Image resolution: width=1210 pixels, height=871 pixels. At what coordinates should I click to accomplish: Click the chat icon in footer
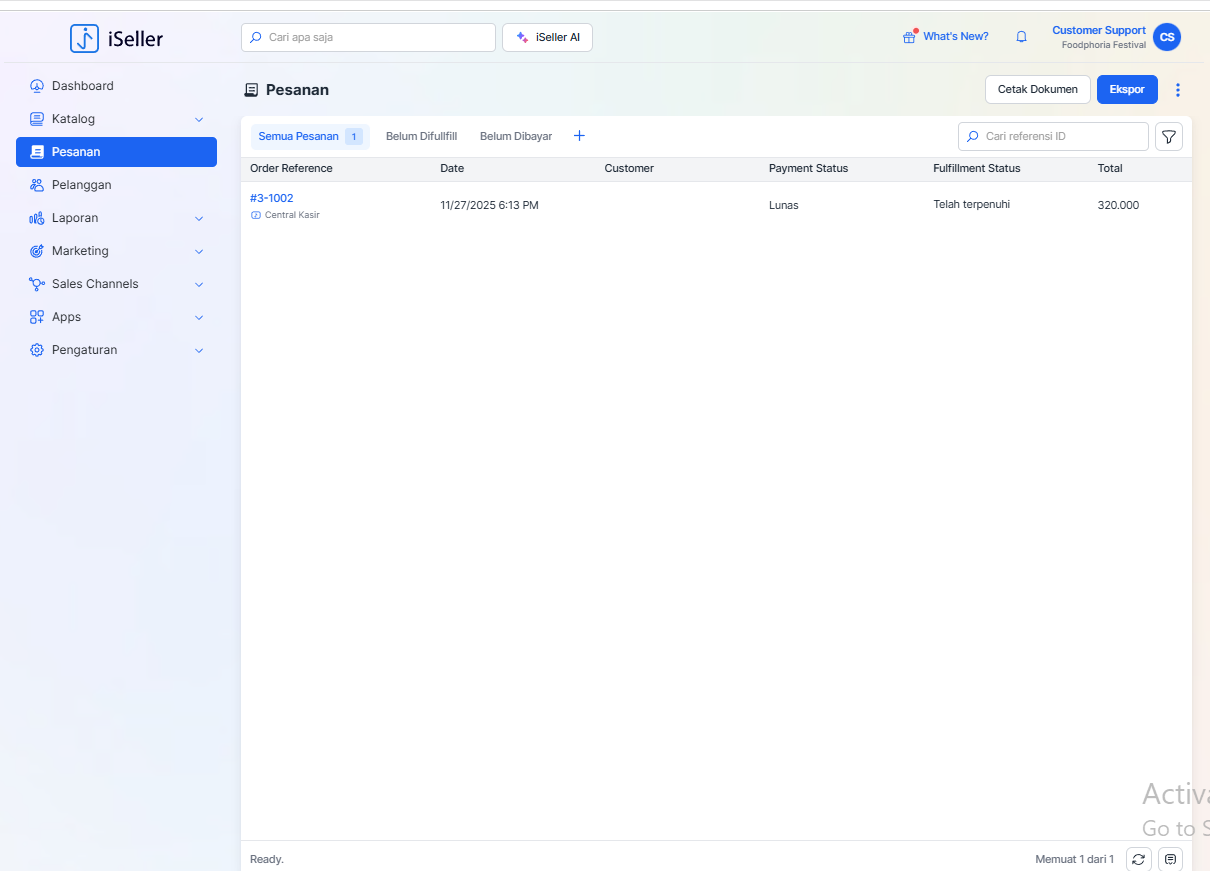point(1170,859)
